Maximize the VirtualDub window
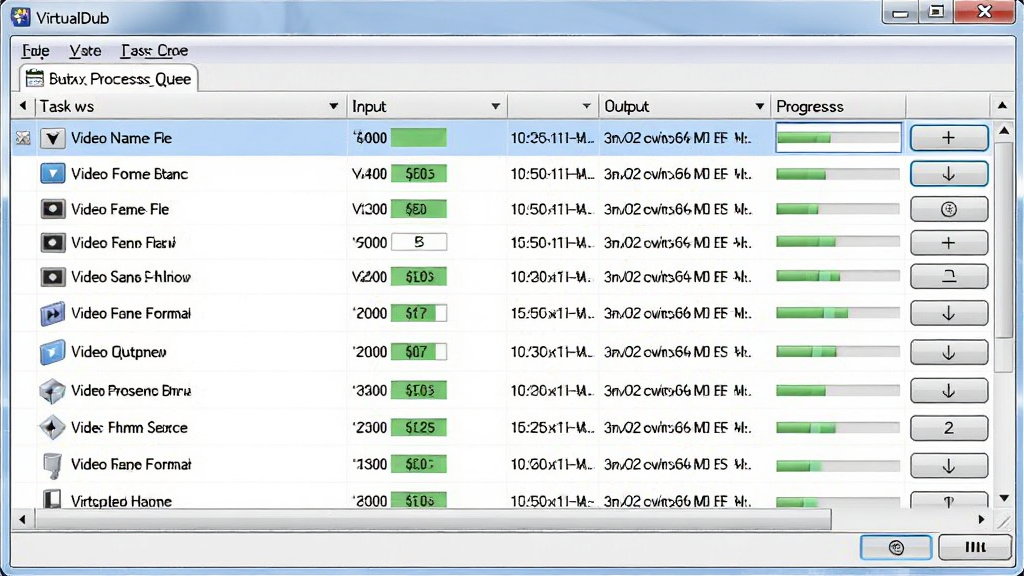Image resolution: width=1024 pixels, height=576 pixels. click(936, 12)
